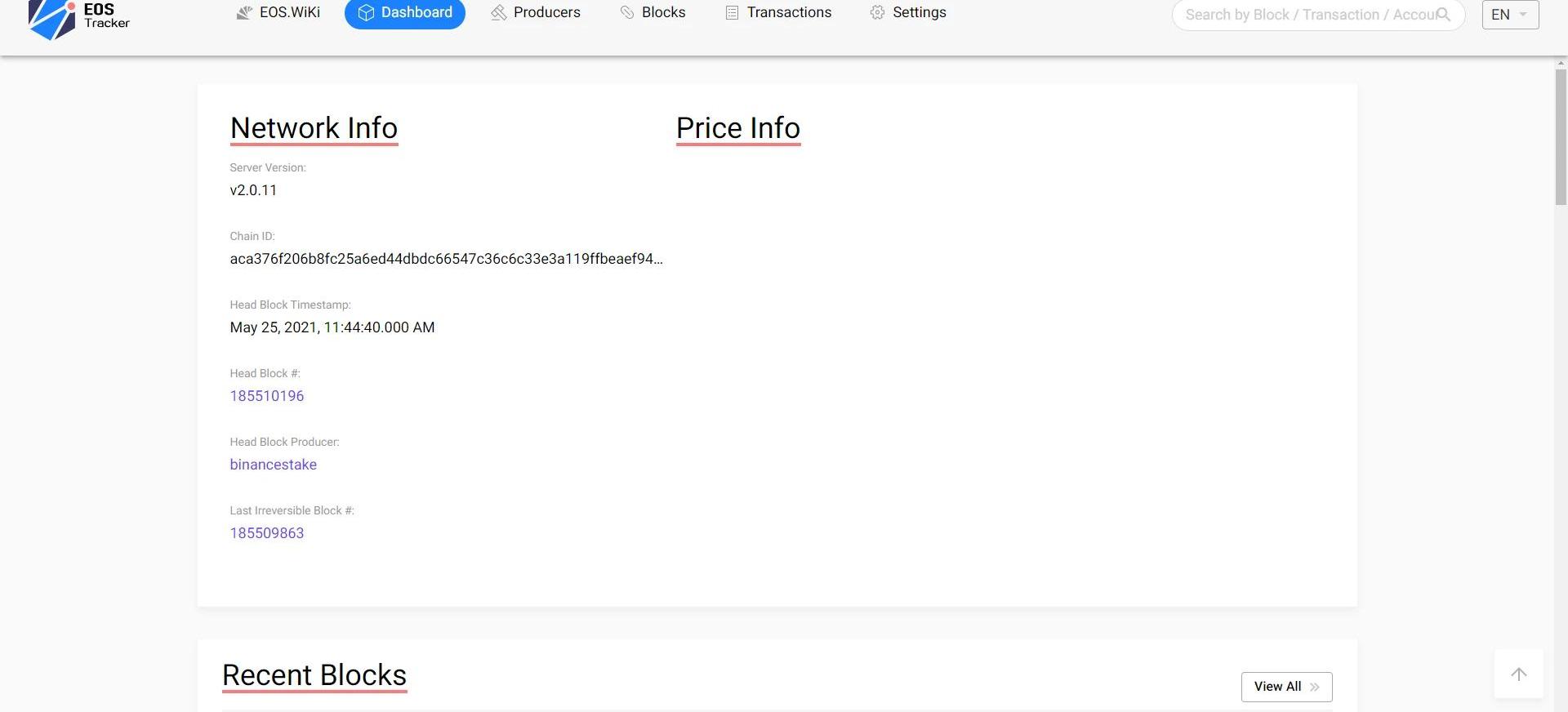Click View All for Recent Blocks
This screenshot has width=1568, height=712.
(1286, 687)
